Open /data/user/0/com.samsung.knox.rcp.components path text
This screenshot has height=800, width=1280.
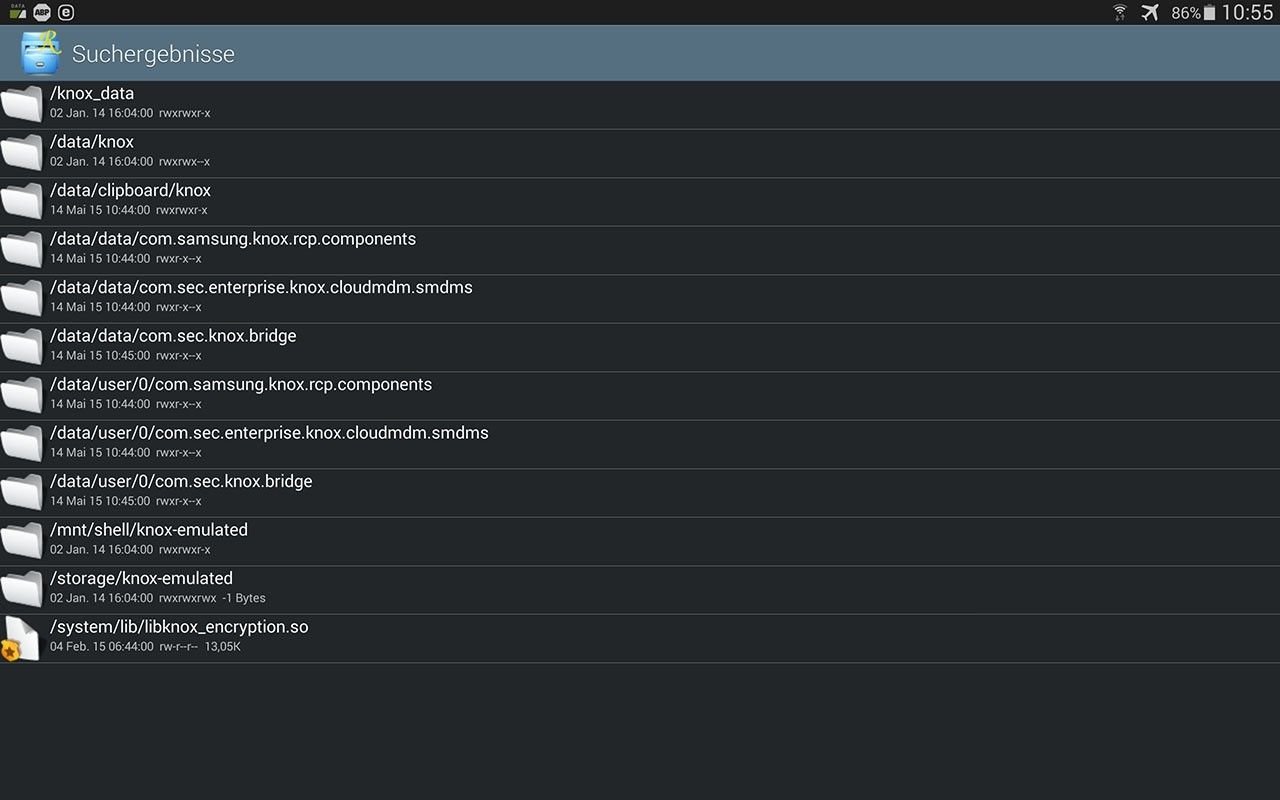click(241, 384)
